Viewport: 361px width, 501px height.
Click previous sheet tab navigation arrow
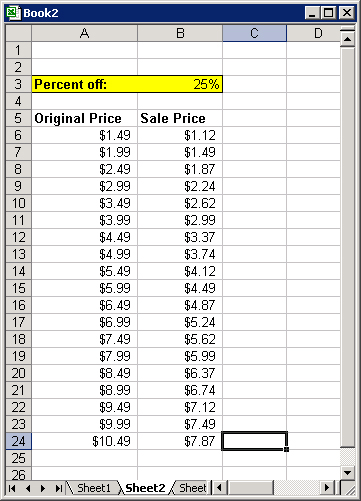click(28, 488)
